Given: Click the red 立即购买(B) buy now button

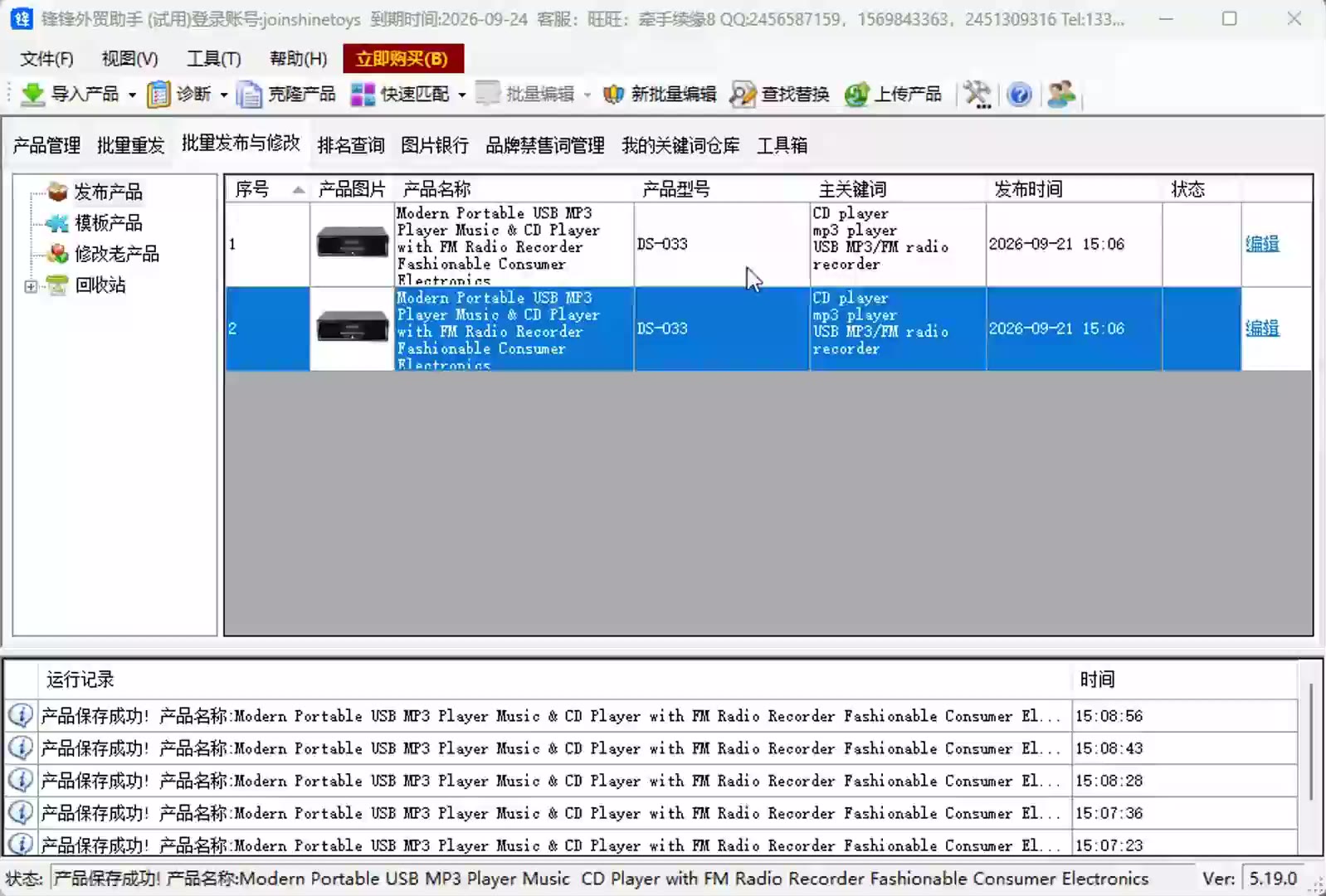Looking at the screenshot, I should coord(402,58).
